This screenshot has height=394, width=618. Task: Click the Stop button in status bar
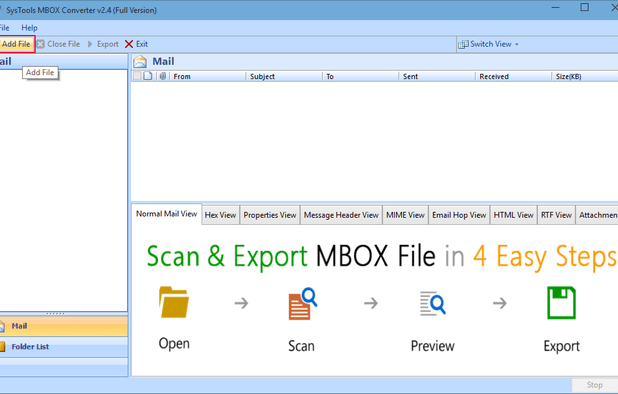[x=594, y=385]
